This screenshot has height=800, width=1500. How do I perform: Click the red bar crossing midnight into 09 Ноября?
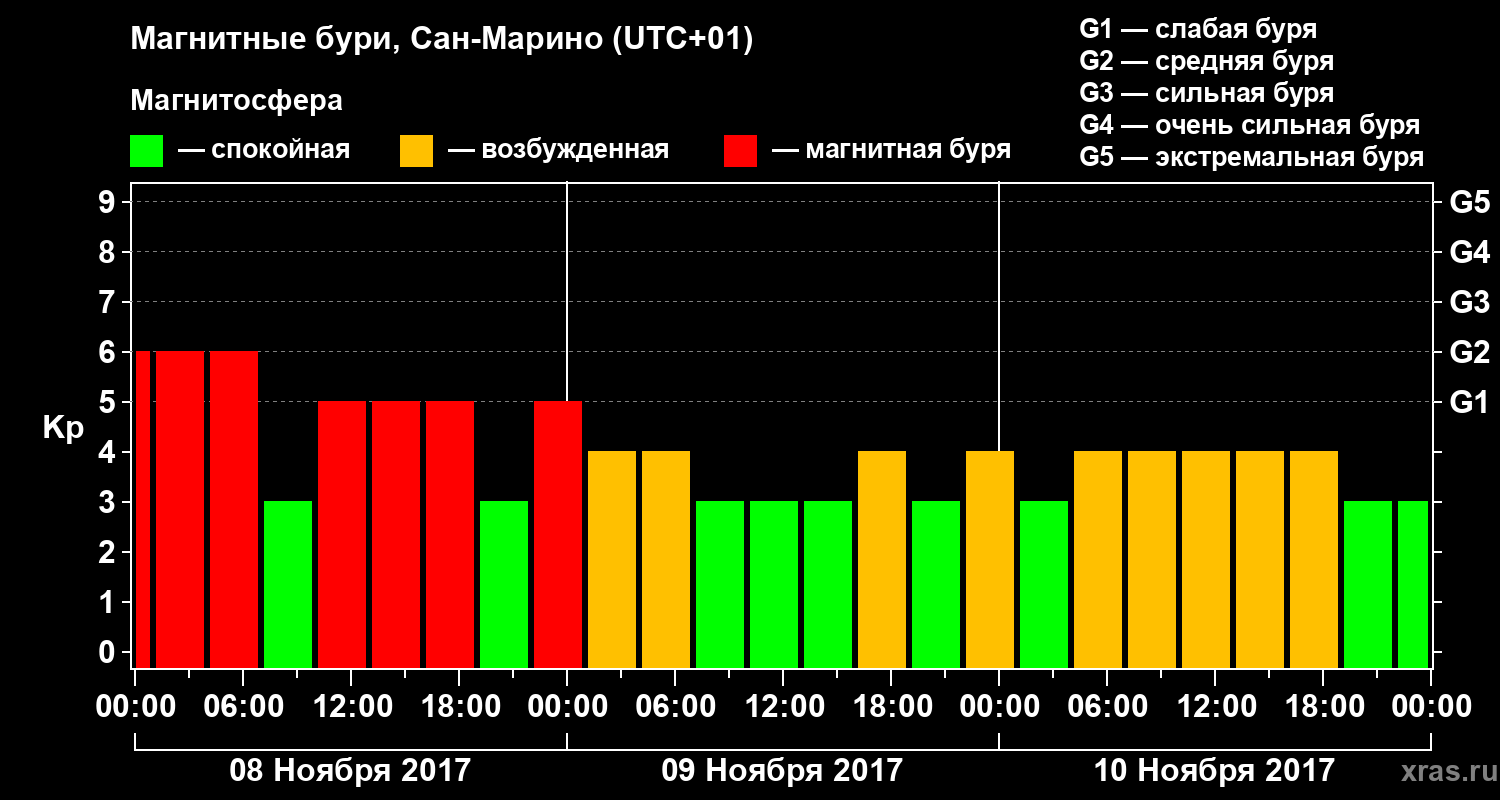558,535
